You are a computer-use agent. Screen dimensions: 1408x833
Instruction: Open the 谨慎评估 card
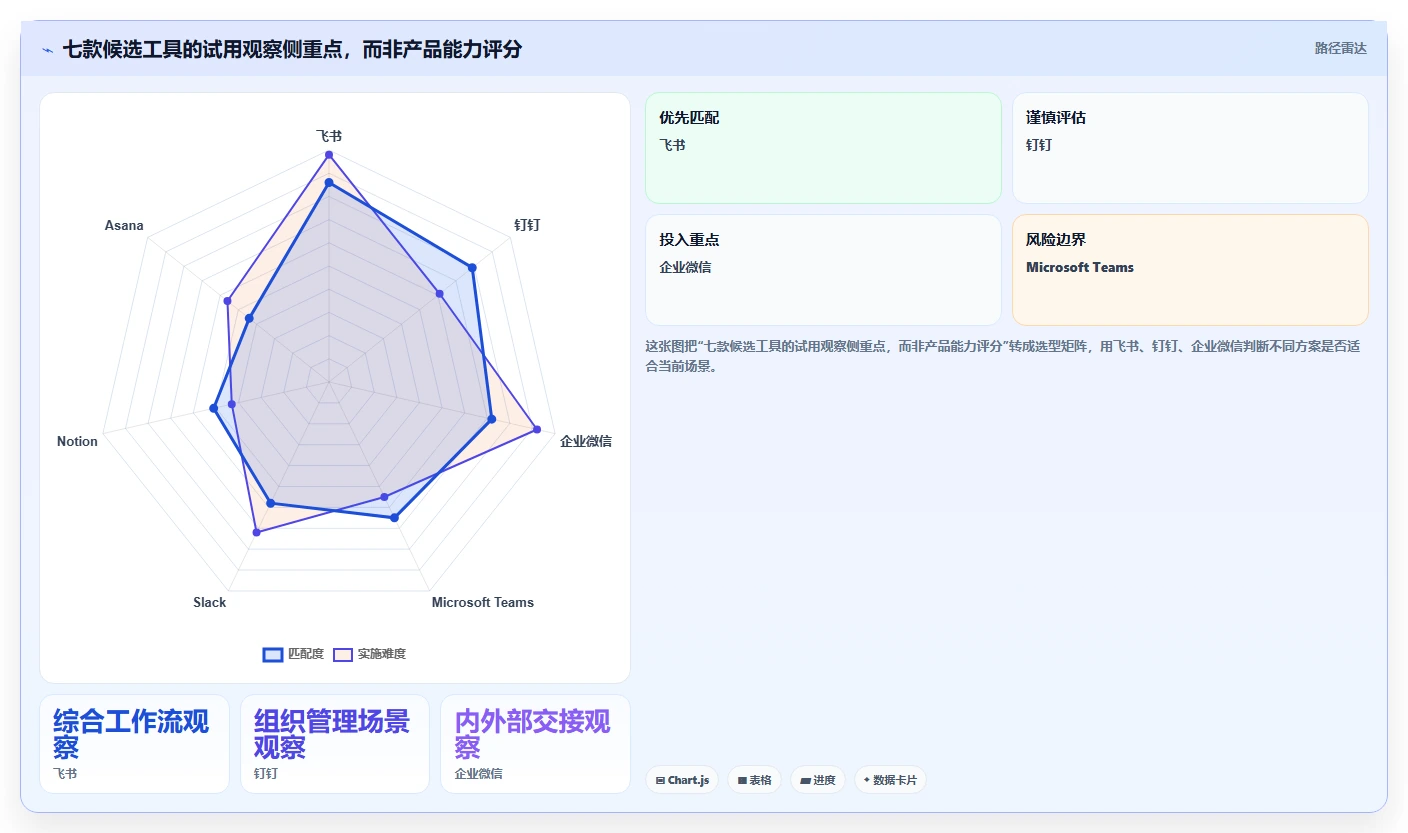[x=1190, y=148]
